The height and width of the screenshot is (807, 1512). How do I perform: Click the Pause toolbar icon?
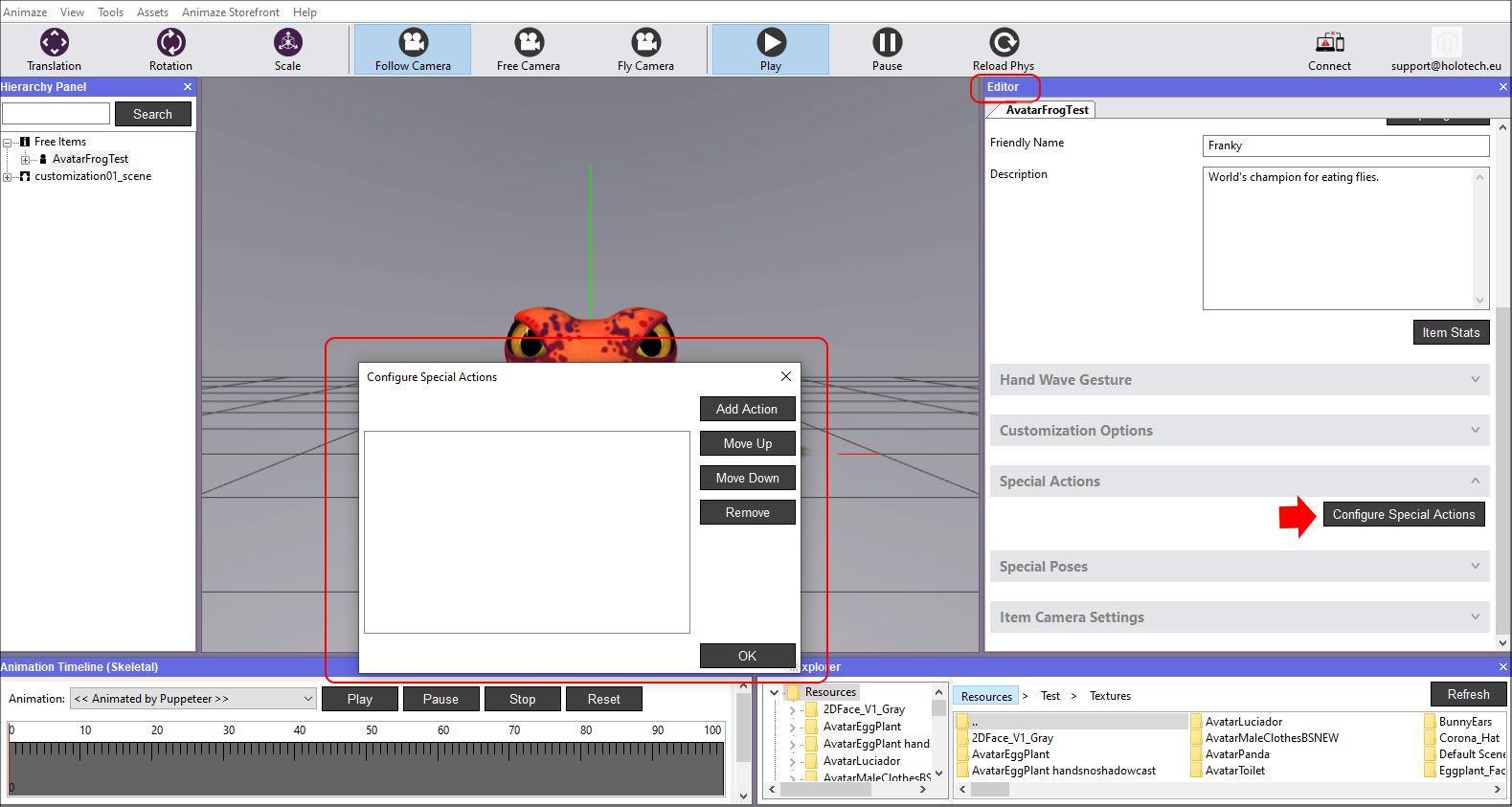(x=888, y=42)
